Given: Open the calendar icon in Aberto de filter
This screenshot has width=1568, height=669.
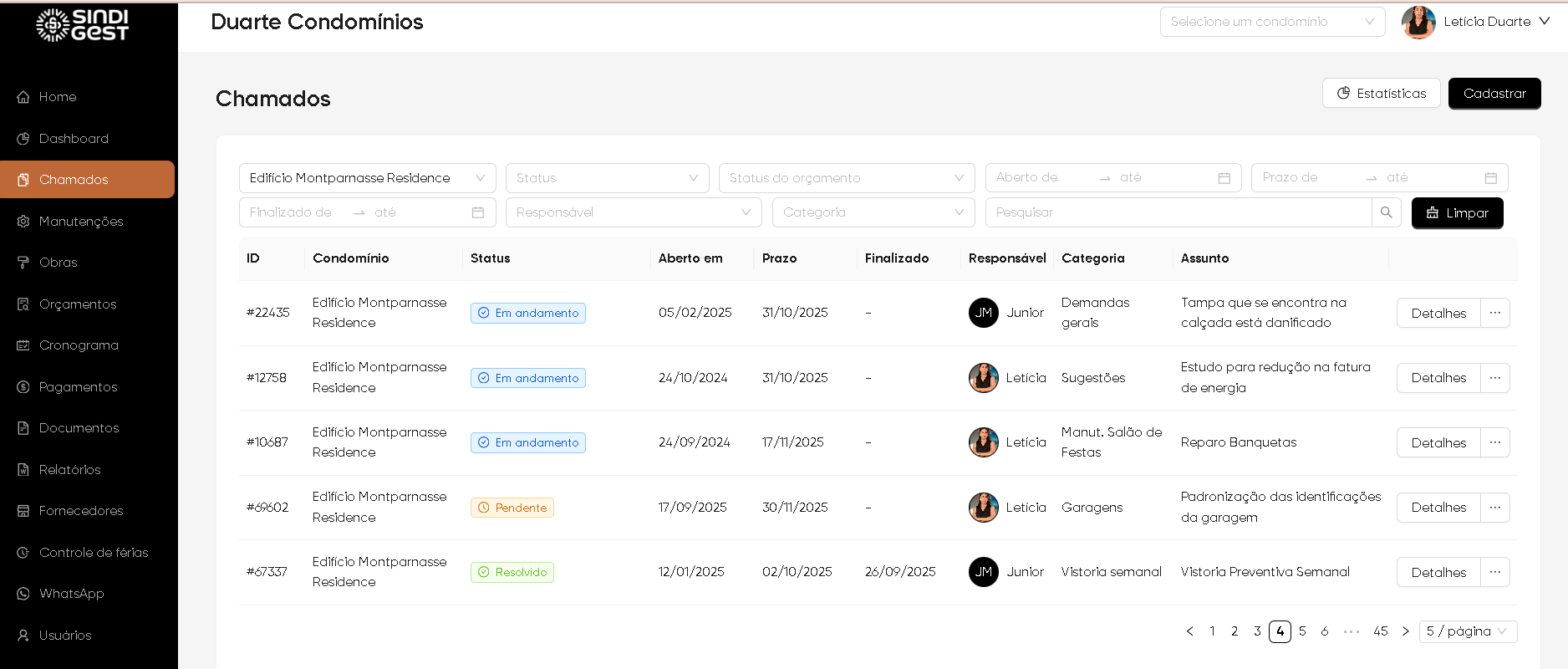Looking at the screenshot, I should point(1224,178).
